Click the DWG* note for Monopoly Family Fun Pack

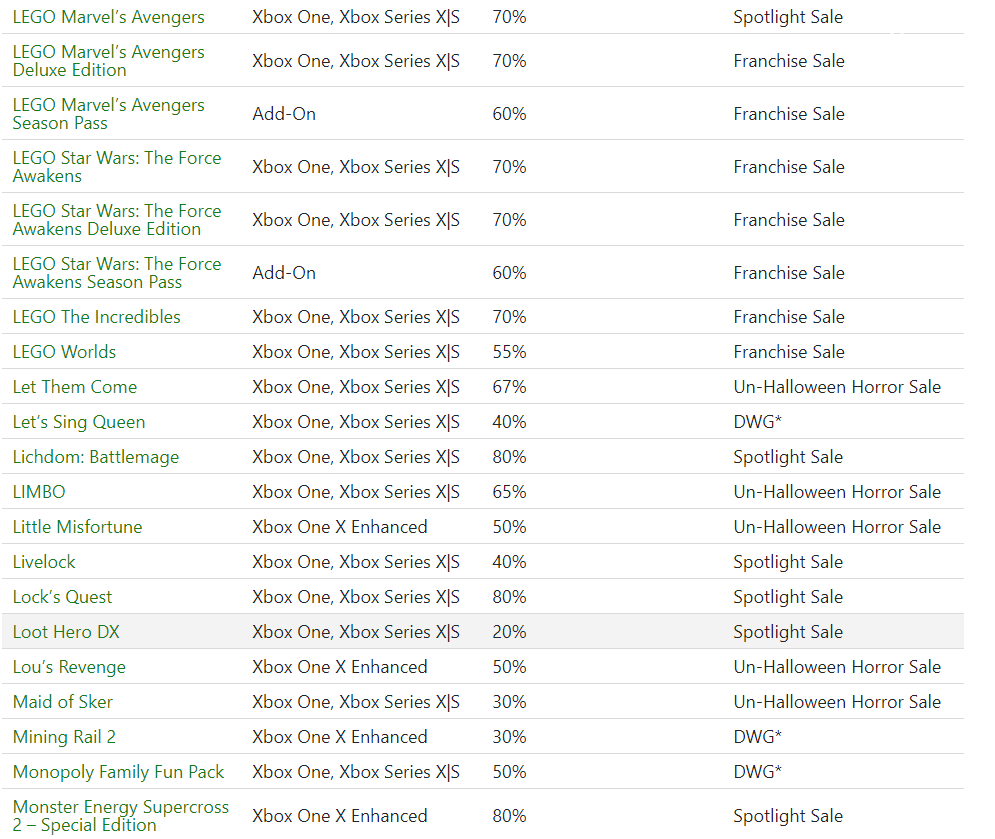point(758,772)
